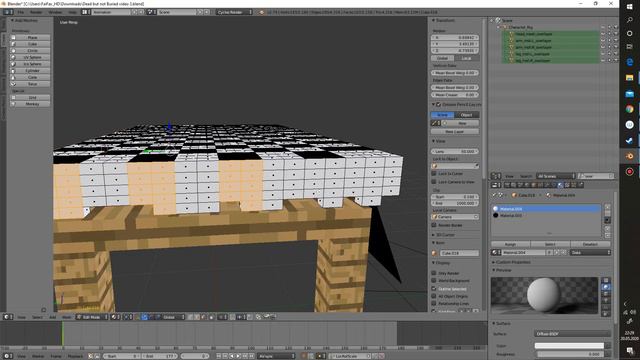Collapse the Transform panel
The height and width of the screenshot is (360, 640).
(433, 20)
